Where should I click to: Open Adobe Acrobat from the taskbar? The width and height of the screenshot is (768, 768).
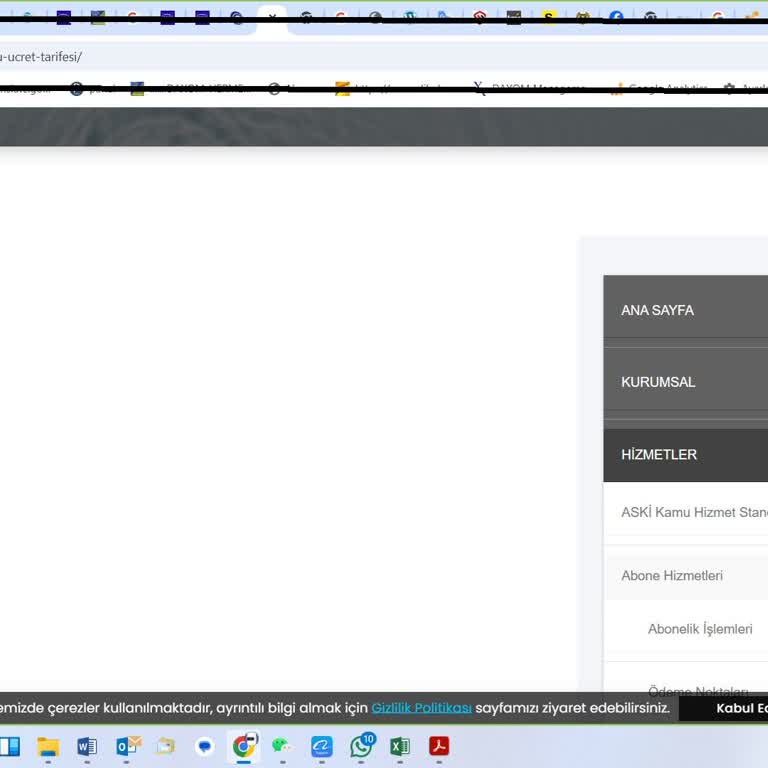click(x=439, y=746)
